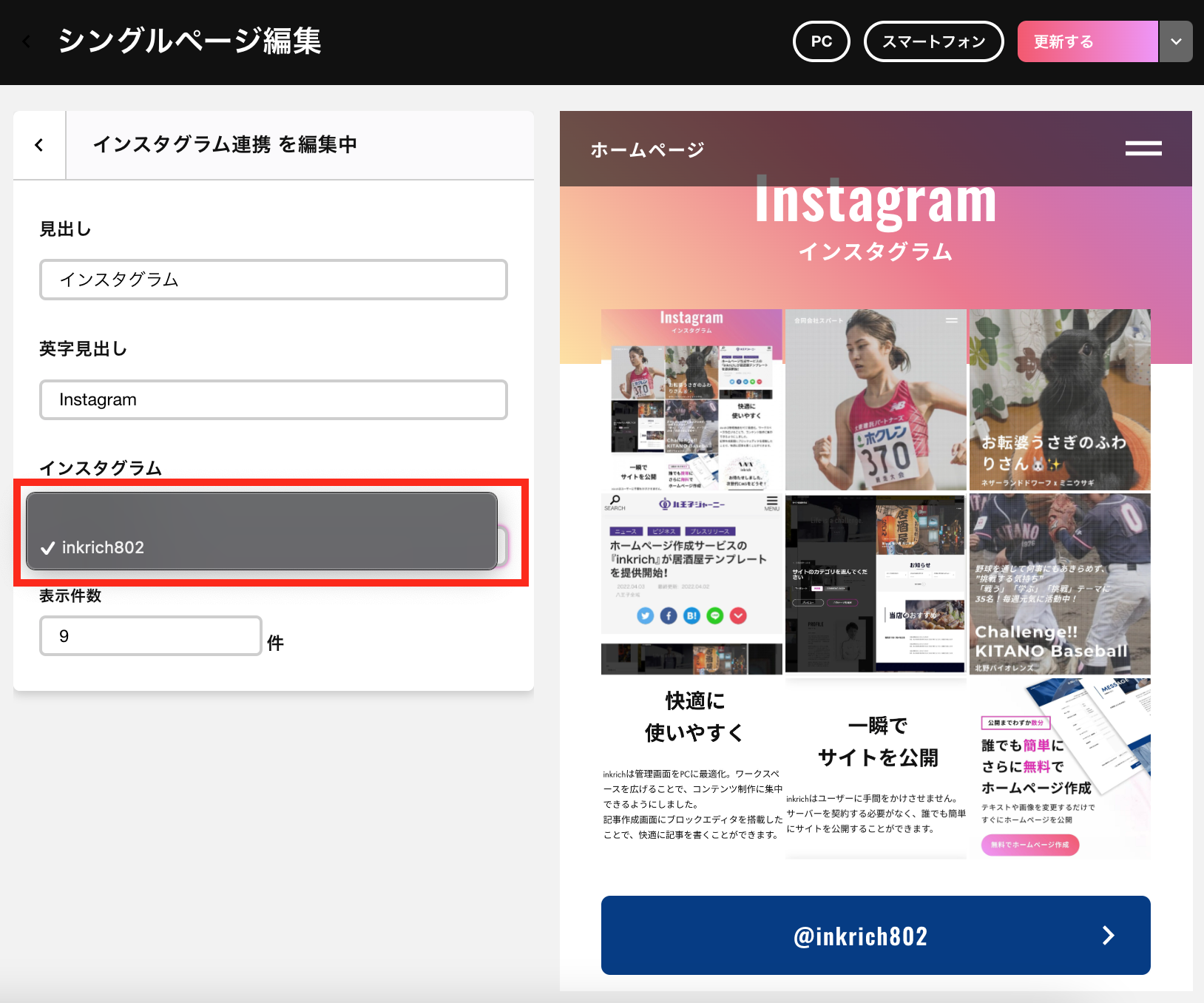Image resolution: width=1204 pixels, height=1003 pixels.
Task: Open the izakaya template screenshots thumbnail
Action: [876, 584]
